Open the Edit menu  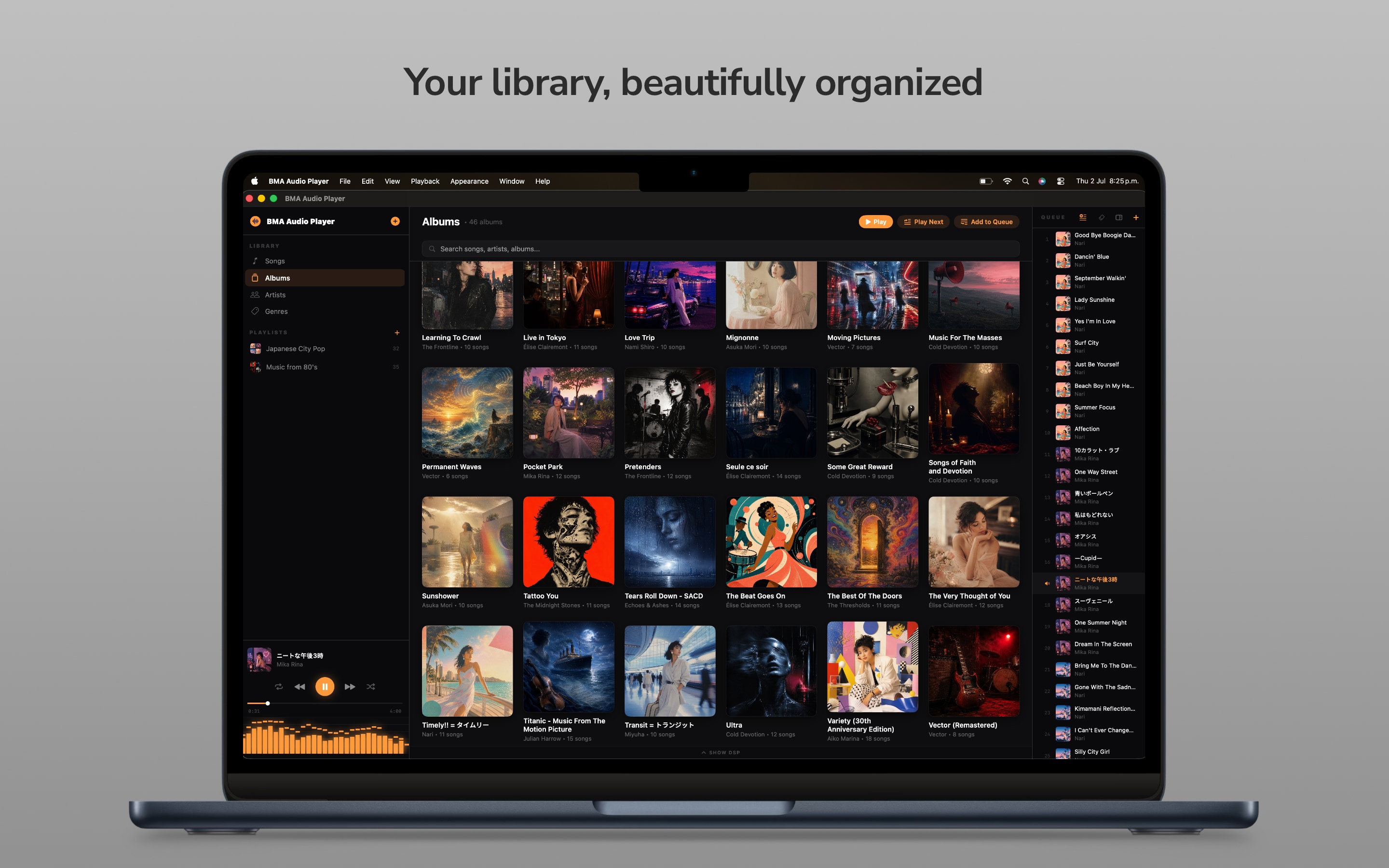[368, 181]
